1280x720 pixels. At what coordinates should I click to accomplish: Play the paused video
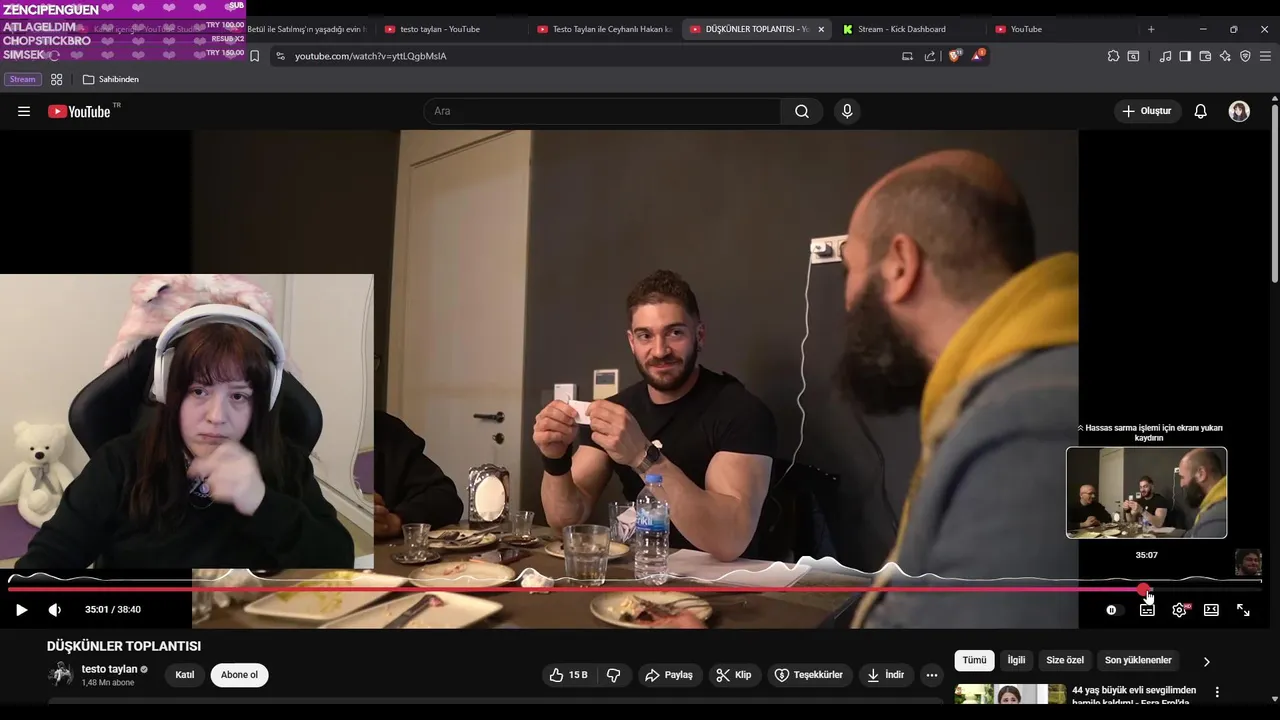pos(21,609)
